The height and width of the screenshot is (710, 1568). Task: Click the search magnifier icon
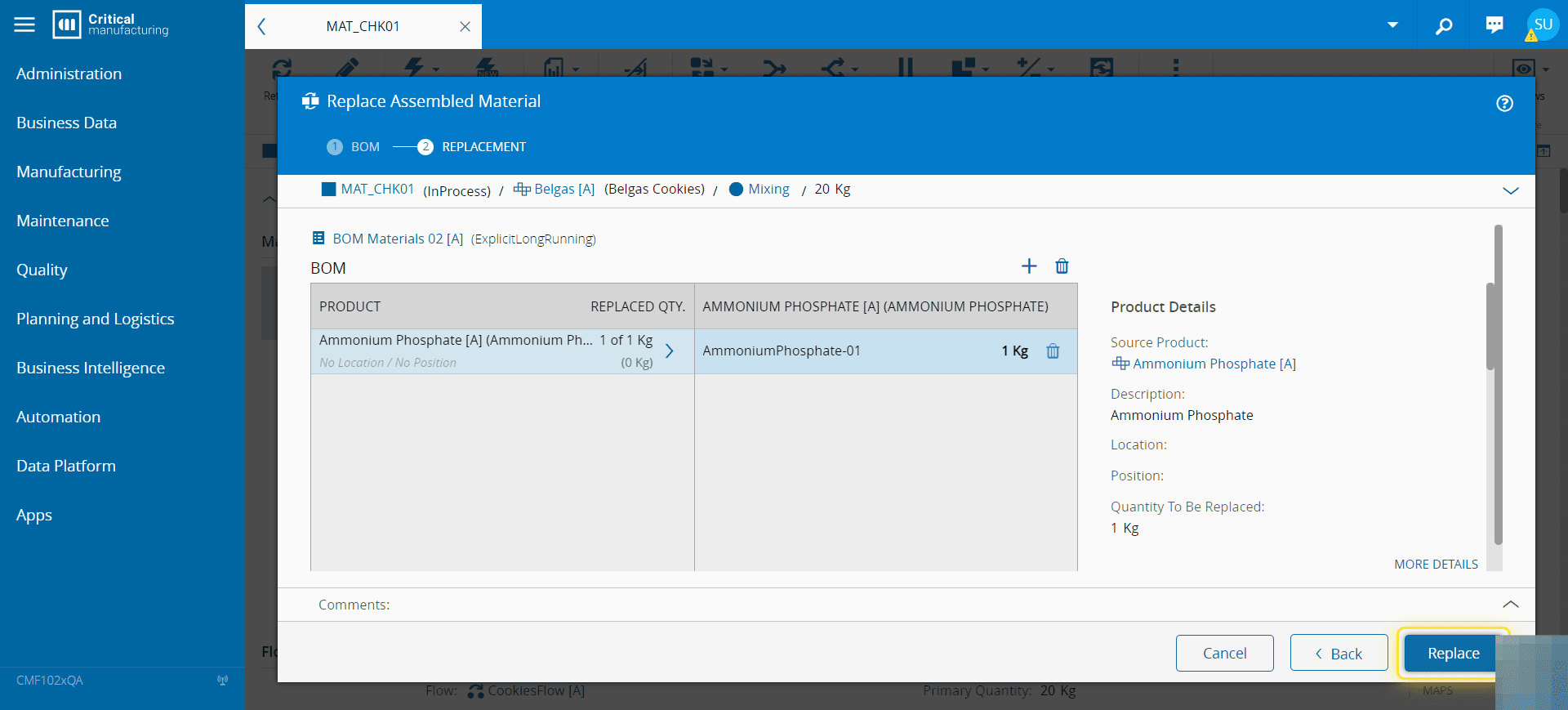[1444, 26]
